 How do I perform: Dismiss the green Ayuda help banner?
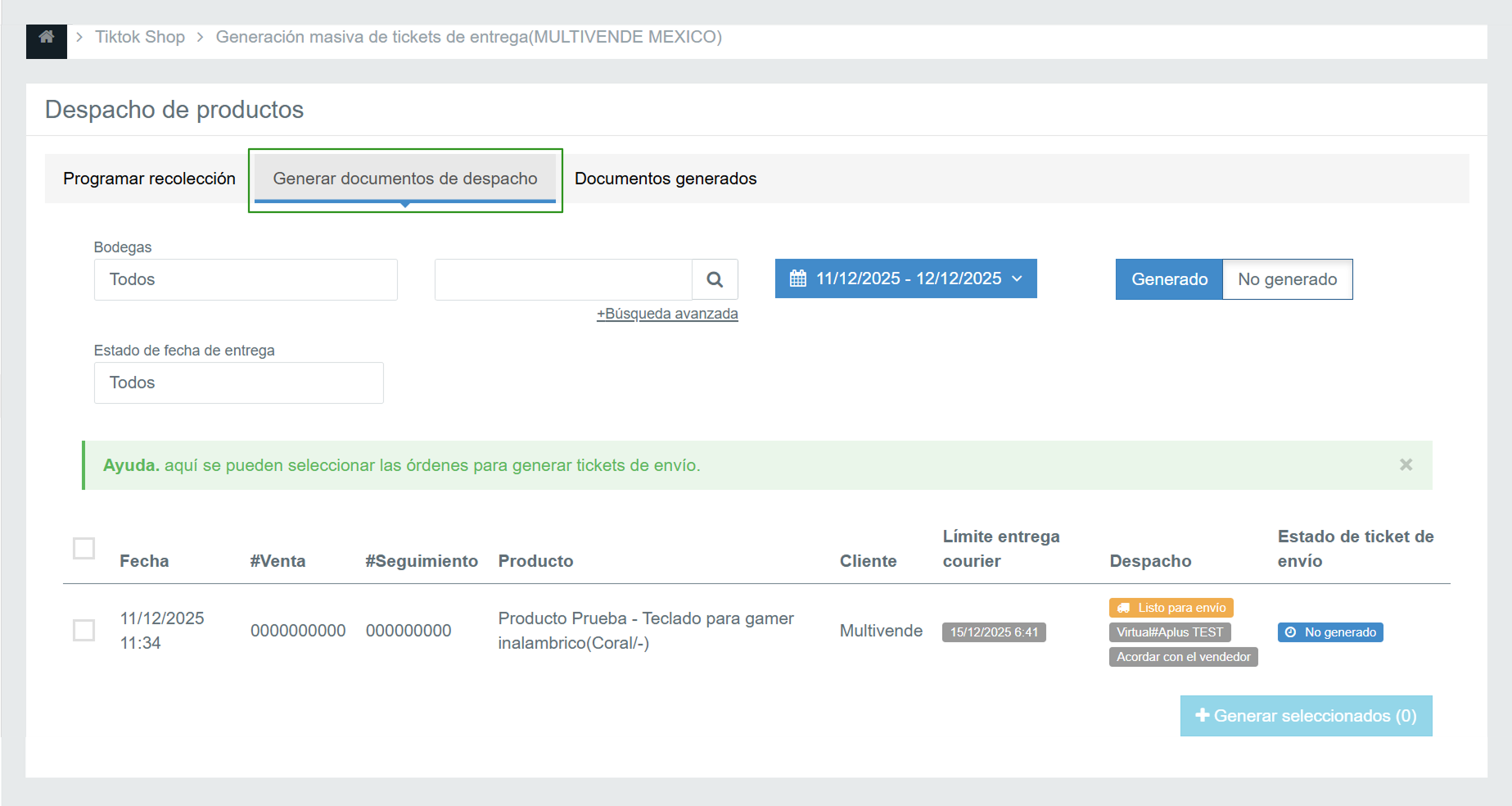click(1406, 465)
